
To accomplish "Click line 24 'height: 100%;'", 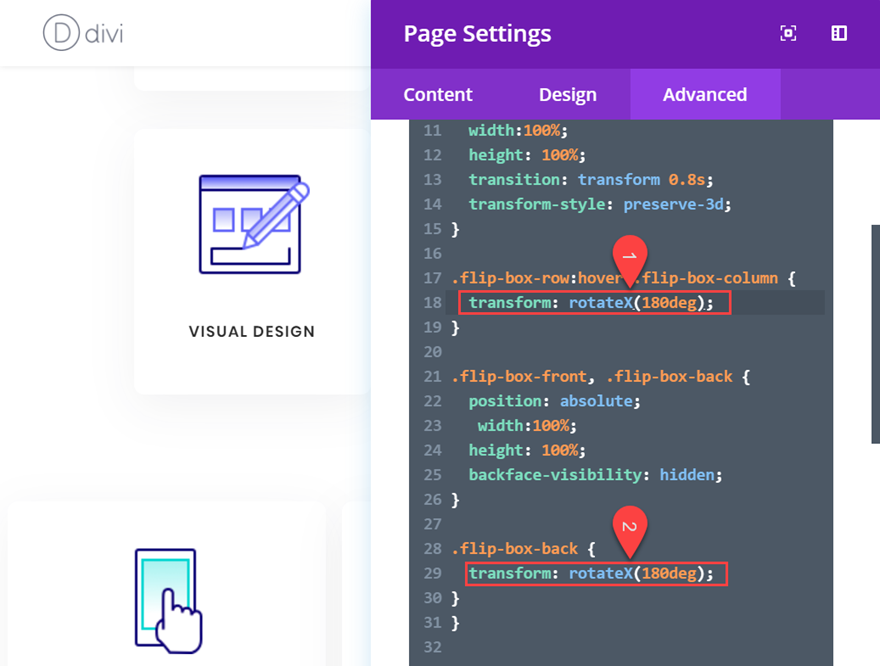I will pos(526,451).
